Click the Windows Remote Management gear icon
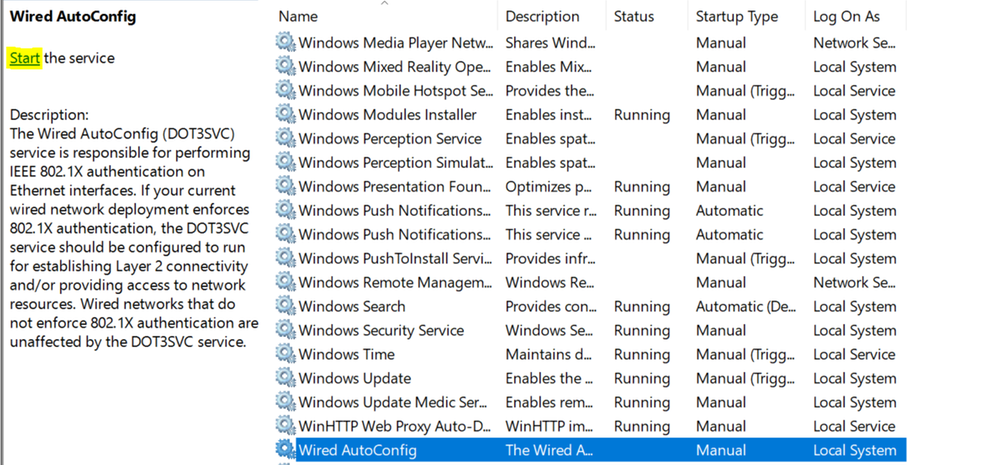Screen dimensions: 999x465 pos(286,282)
